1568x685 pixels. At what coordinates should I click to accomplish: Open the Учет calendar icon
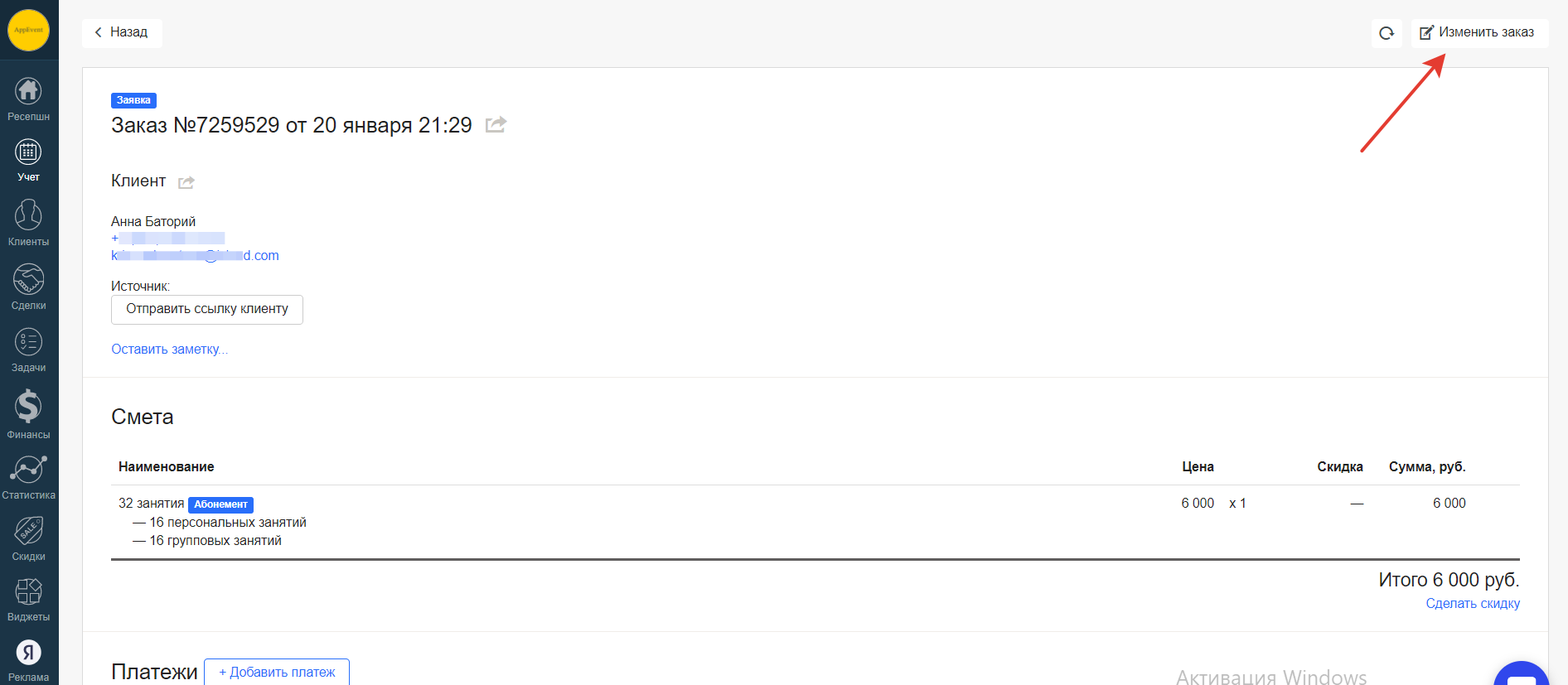[x=28, y=159]
